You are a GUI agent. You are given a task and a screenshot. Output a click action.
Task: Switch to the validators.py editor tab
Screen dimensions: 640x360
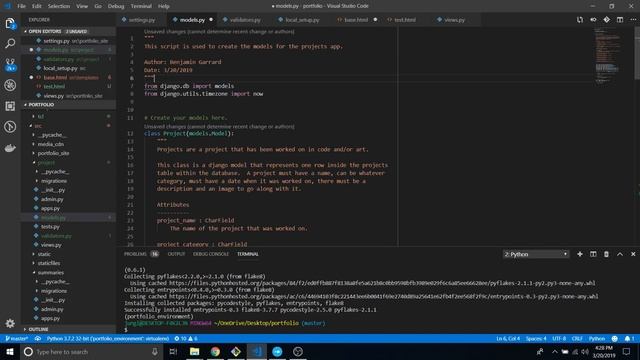[244, 20]
